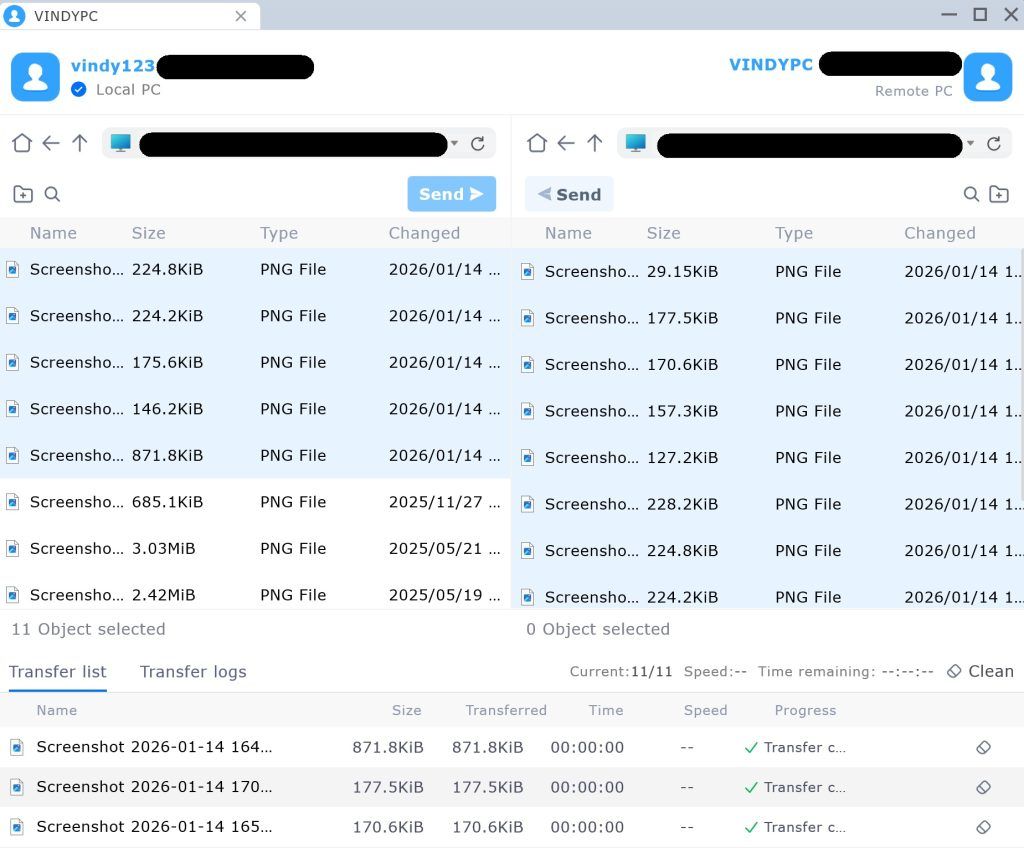Sort remote files by Name column
Image resolution: width=1024 pixels, height=848 pixels.
coord(568,233)
